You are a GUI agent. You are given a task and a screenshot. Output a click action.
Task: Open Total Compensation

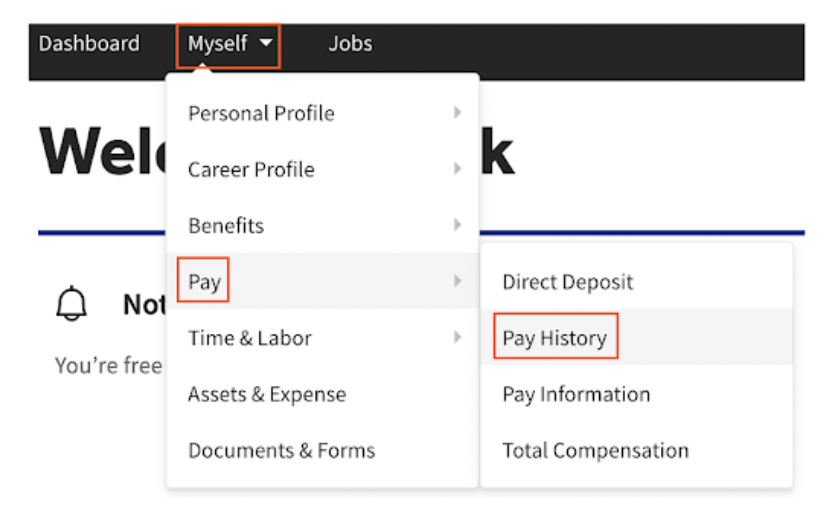pos(595,450)
